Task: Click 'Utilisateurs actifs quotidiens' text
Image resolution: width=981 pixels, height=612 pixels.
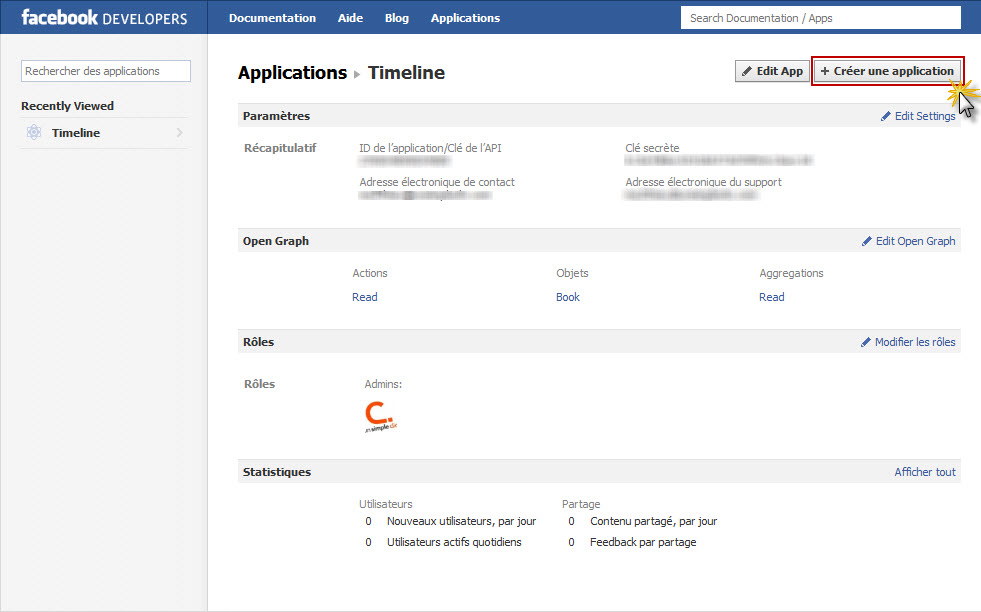Action: [x=454, y=542]
